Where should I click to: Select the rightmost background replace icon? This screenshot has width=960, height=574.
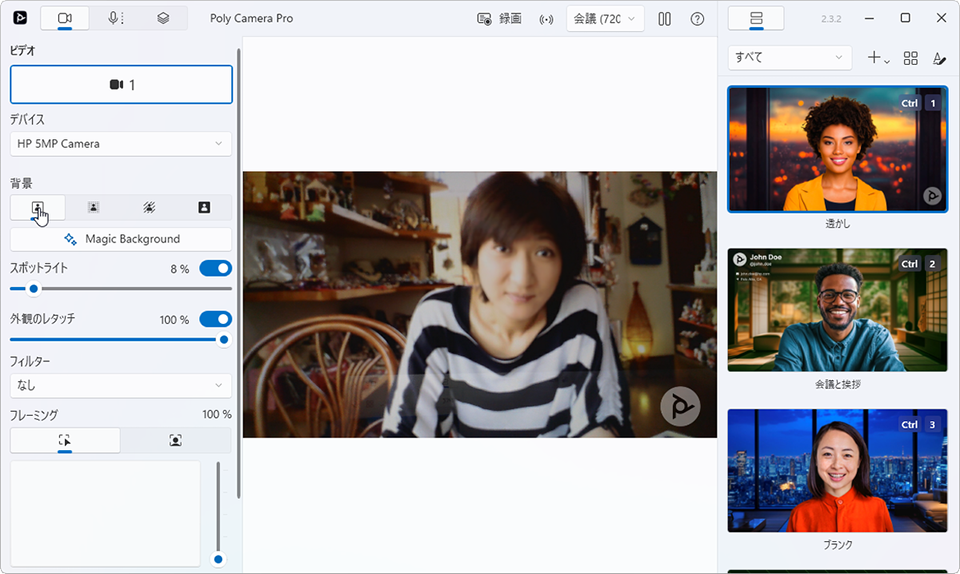pyautogui.click(x=204, y=207)
